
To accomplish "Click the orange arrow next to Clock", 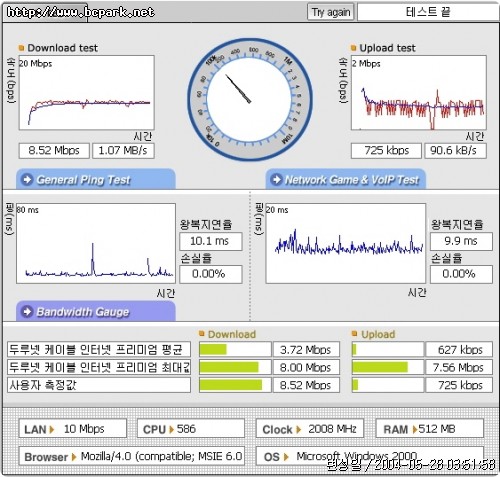I will [299, 429].
